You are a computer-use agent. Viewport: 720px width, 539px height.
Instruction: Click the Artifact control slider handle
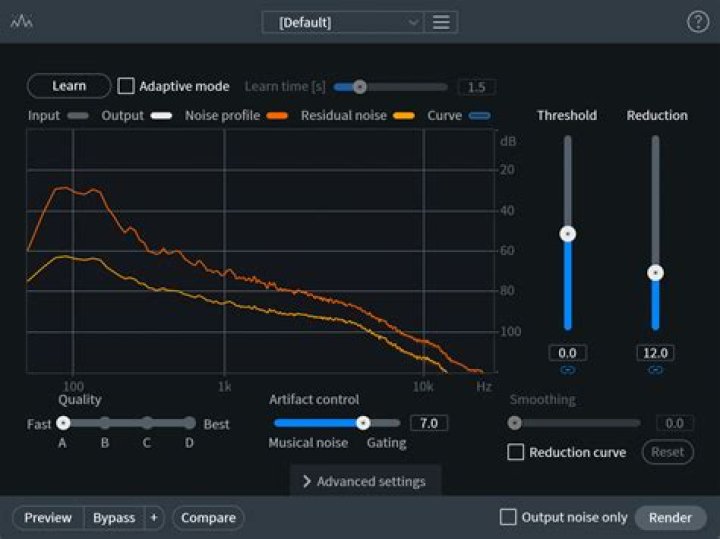[363, 423]
